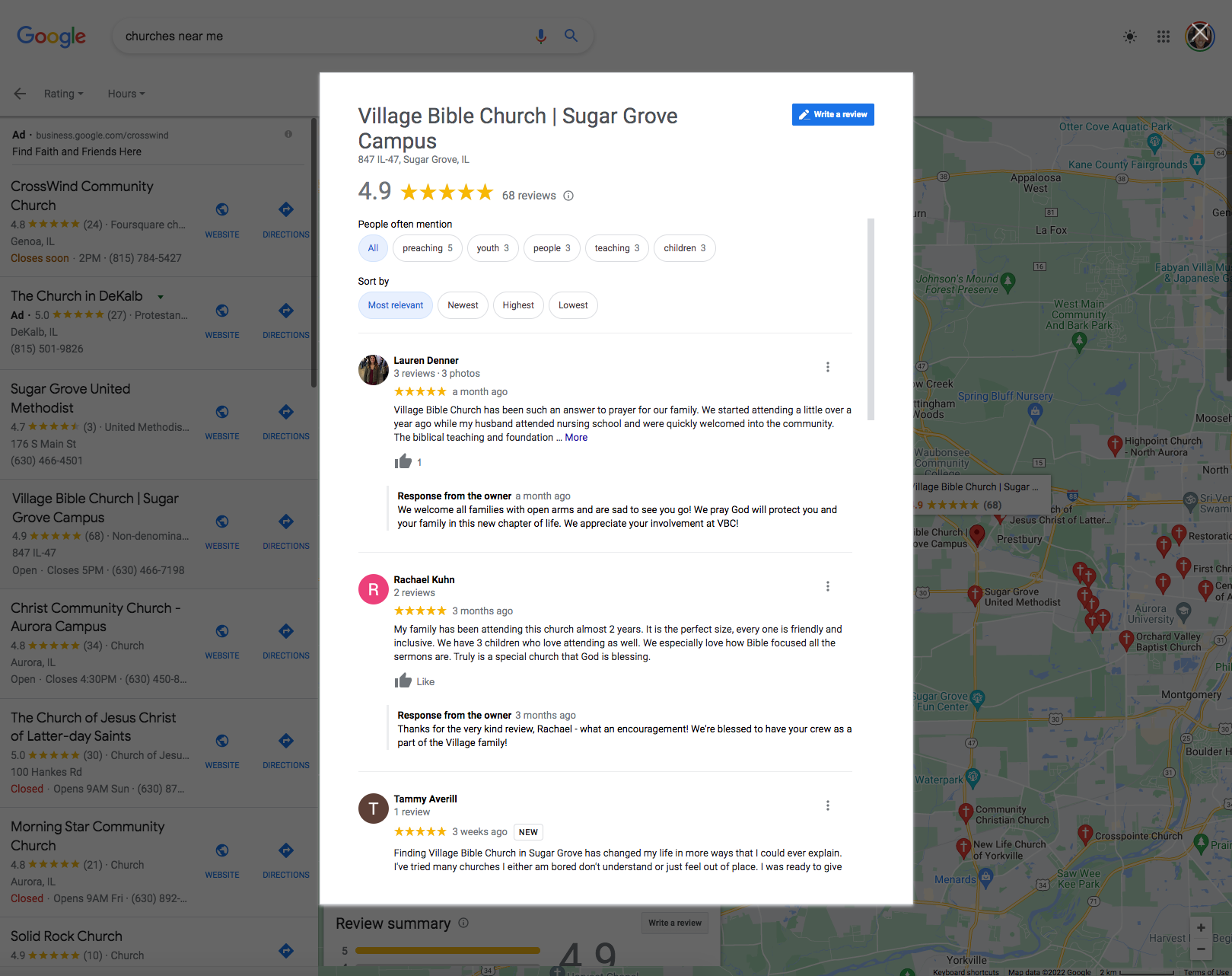Screen dimensions: 1232x976
Task: Get directions to Morning Star Community Church
Action: [x=286, y=850]
